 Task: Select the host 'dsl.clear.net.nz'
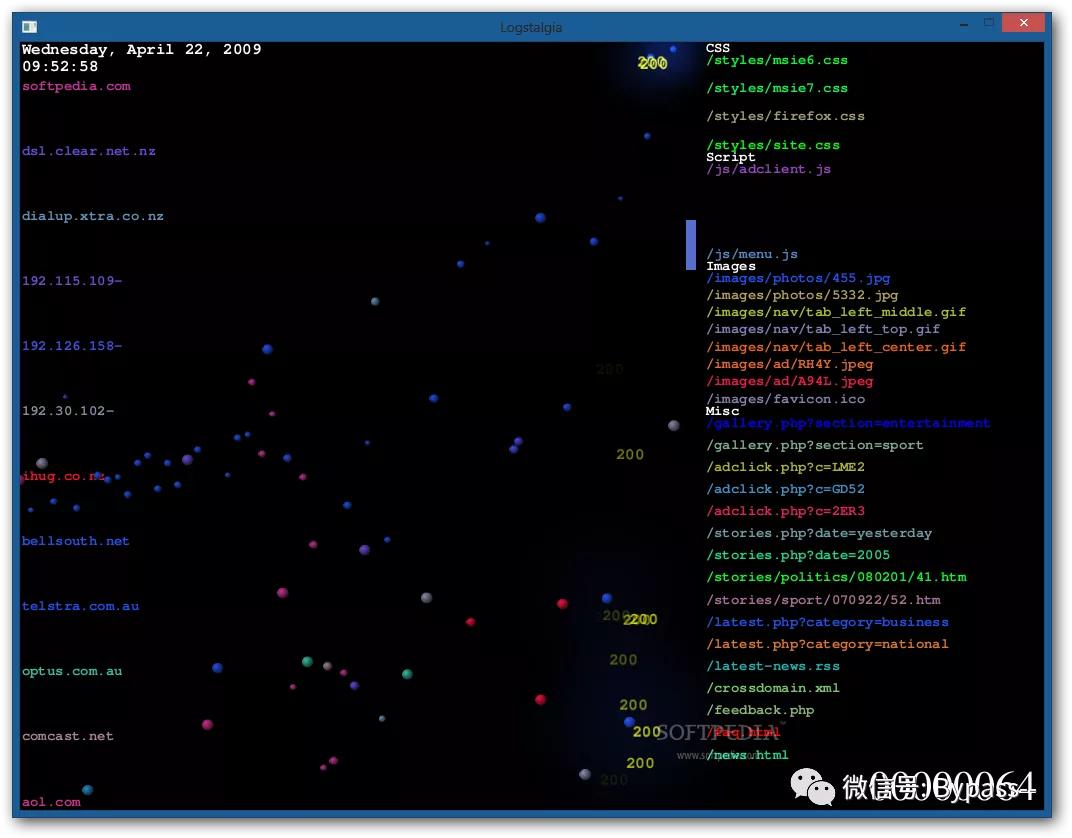click(89, 151)
